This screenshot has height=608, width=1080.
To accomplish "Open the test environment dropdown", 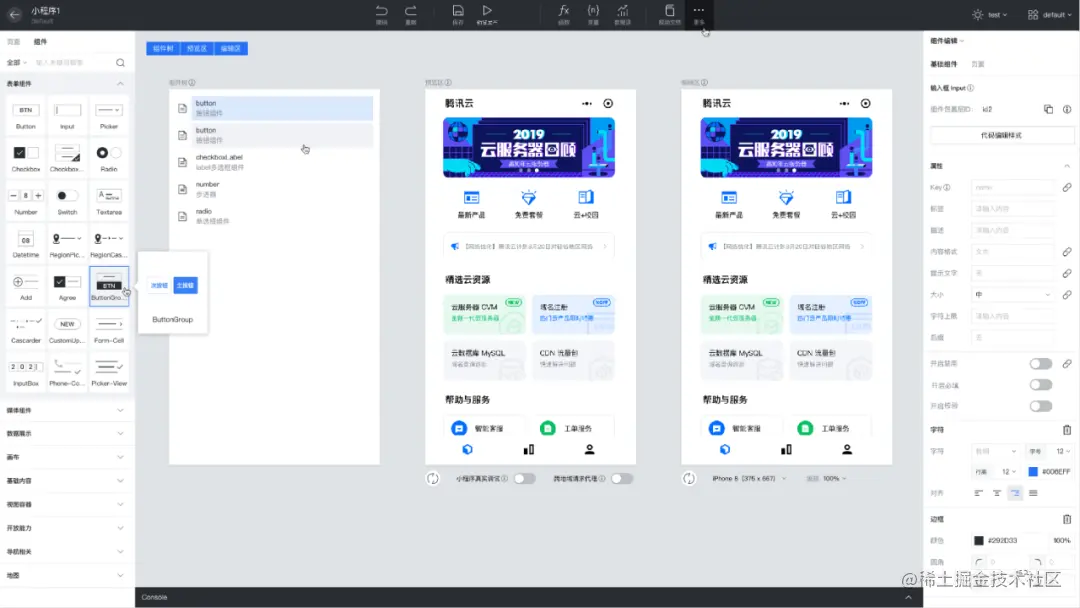I will click(990, 14).
